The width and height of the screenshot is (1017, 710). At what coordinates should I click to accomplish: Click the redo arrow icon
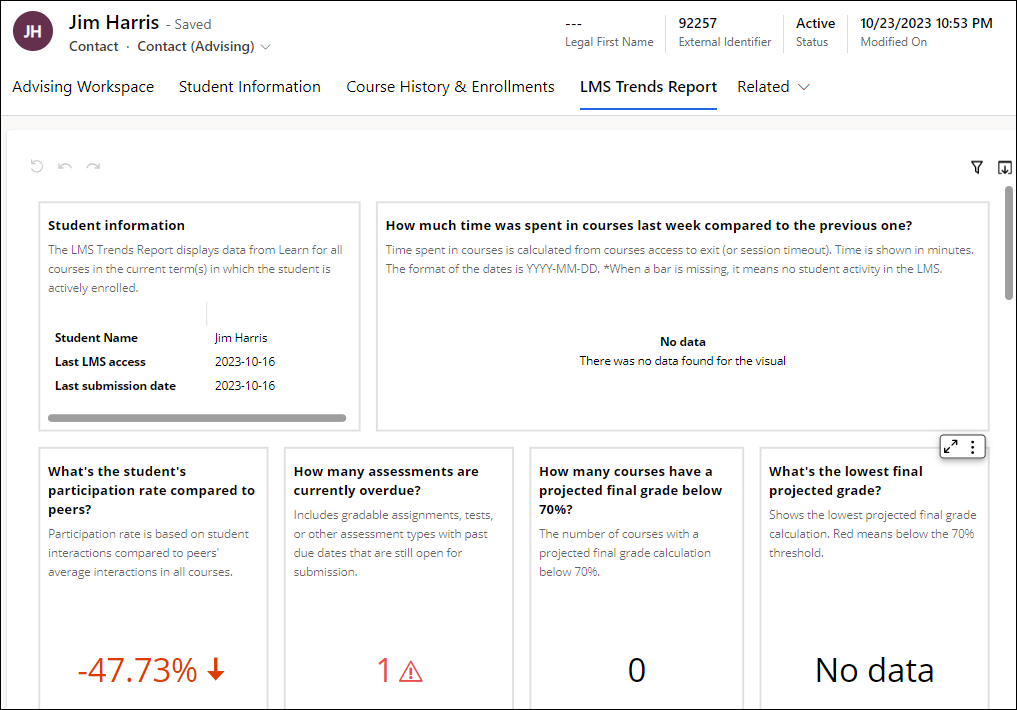tap(93, 167)
